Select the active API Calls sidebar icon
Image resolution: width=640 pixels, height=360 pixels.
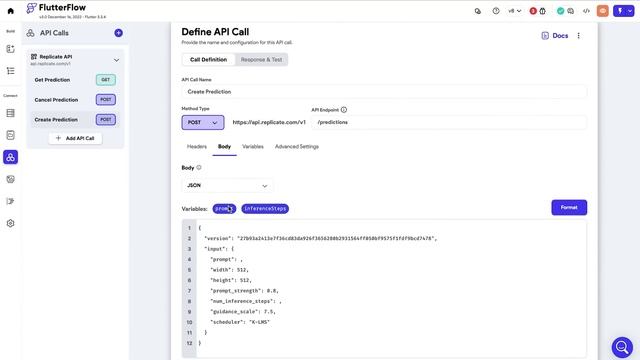point(11,157)
